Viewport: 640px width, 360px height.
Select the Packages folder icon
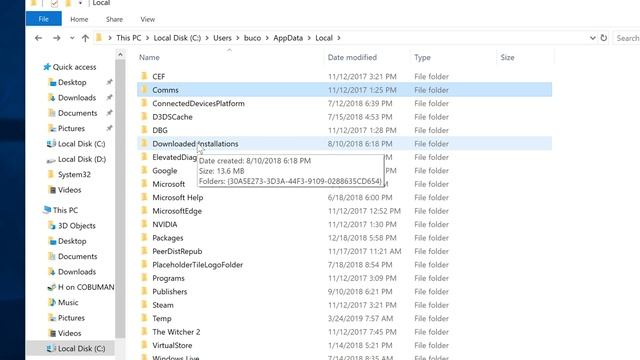pyautogui.click(x=144, y=238)
